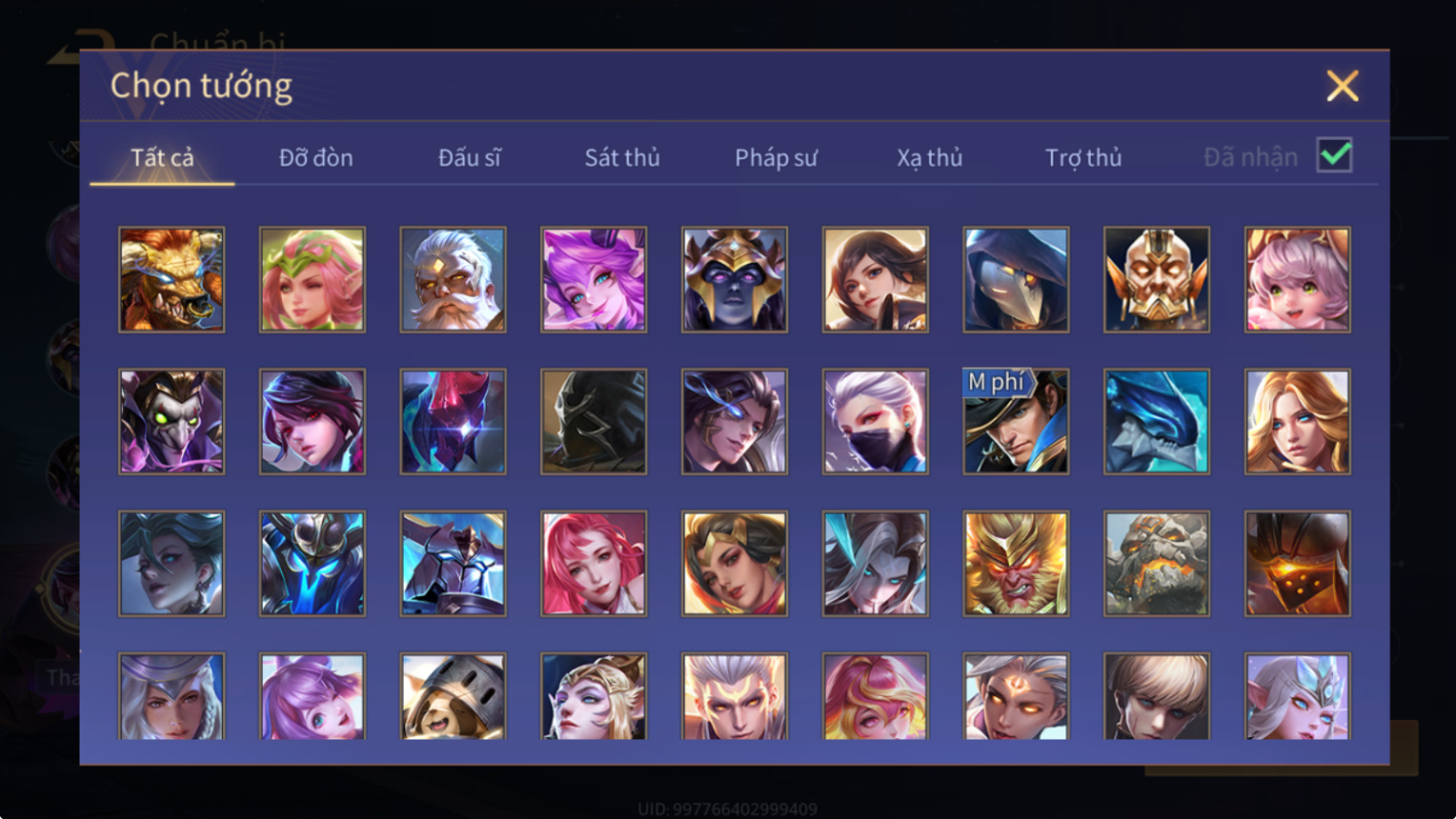Viewport: 1456px width, 819px height.
Task: Open the 'Đấu sĩ' tab
Action: click(469, 157)
